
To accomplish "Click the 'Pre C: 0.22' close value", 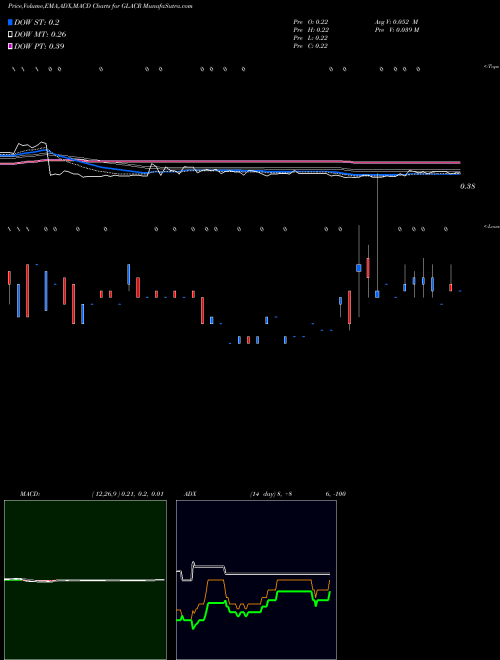I will click(311, 46).
